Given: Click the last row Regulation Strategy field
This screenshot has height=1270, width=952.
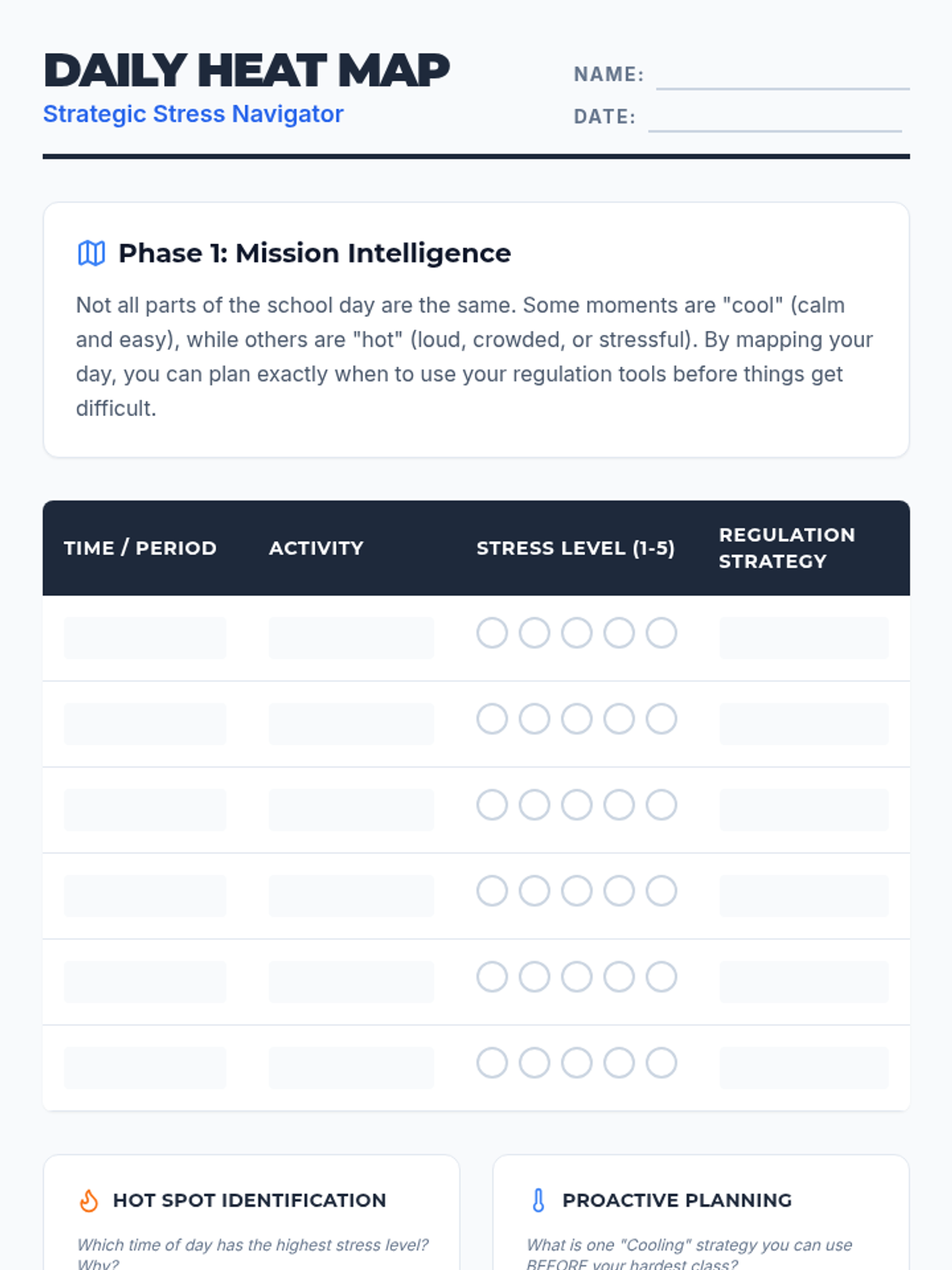Looking at the screenshot, I should [x=804, y=1068].
